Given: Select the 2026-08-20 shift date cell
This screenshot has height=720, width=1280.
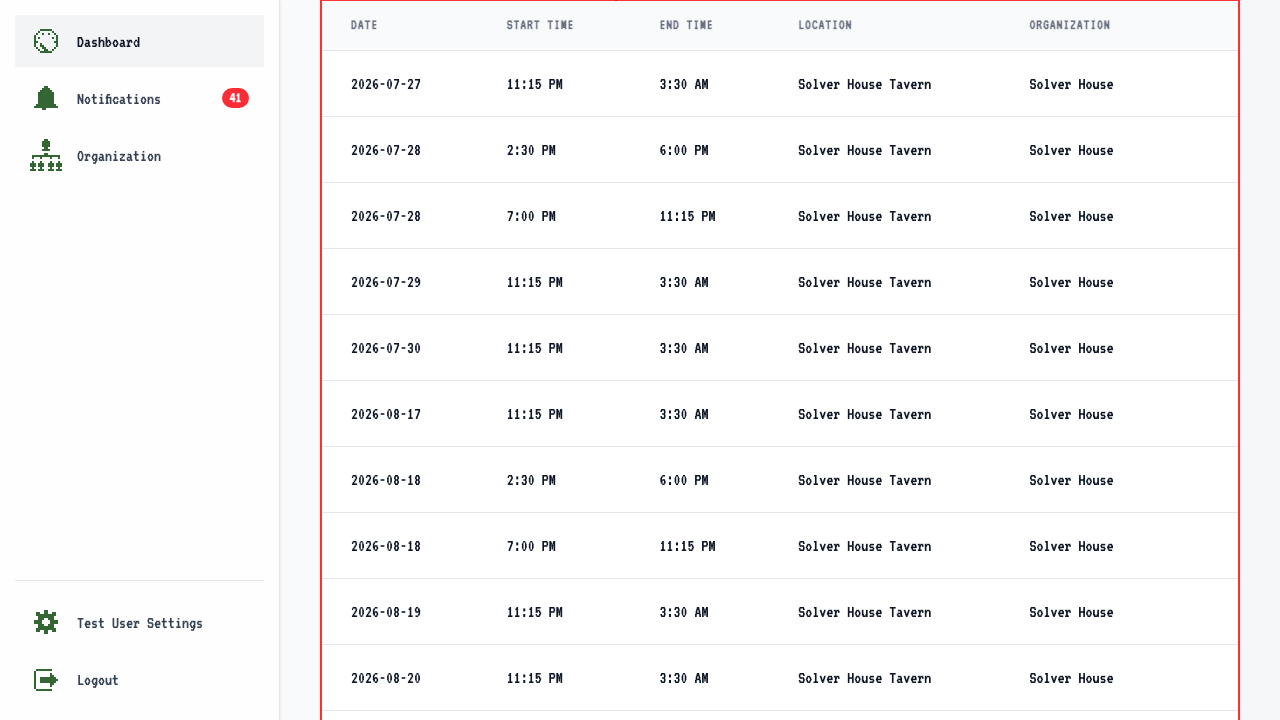Looking at the screenshot, I should [386, 679].
